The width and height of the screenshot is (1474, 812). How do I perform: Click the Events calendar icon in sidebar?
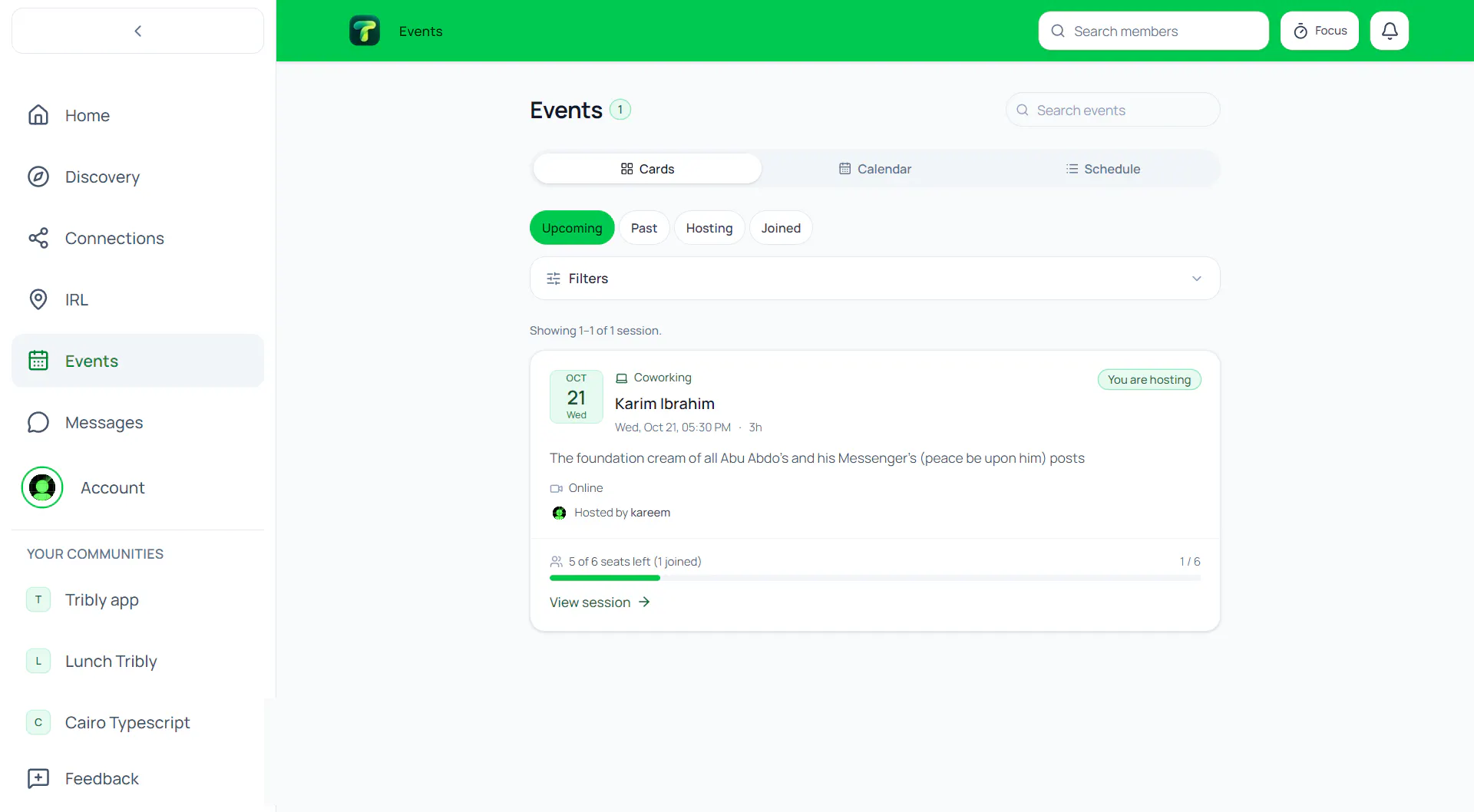click(38, 361)
